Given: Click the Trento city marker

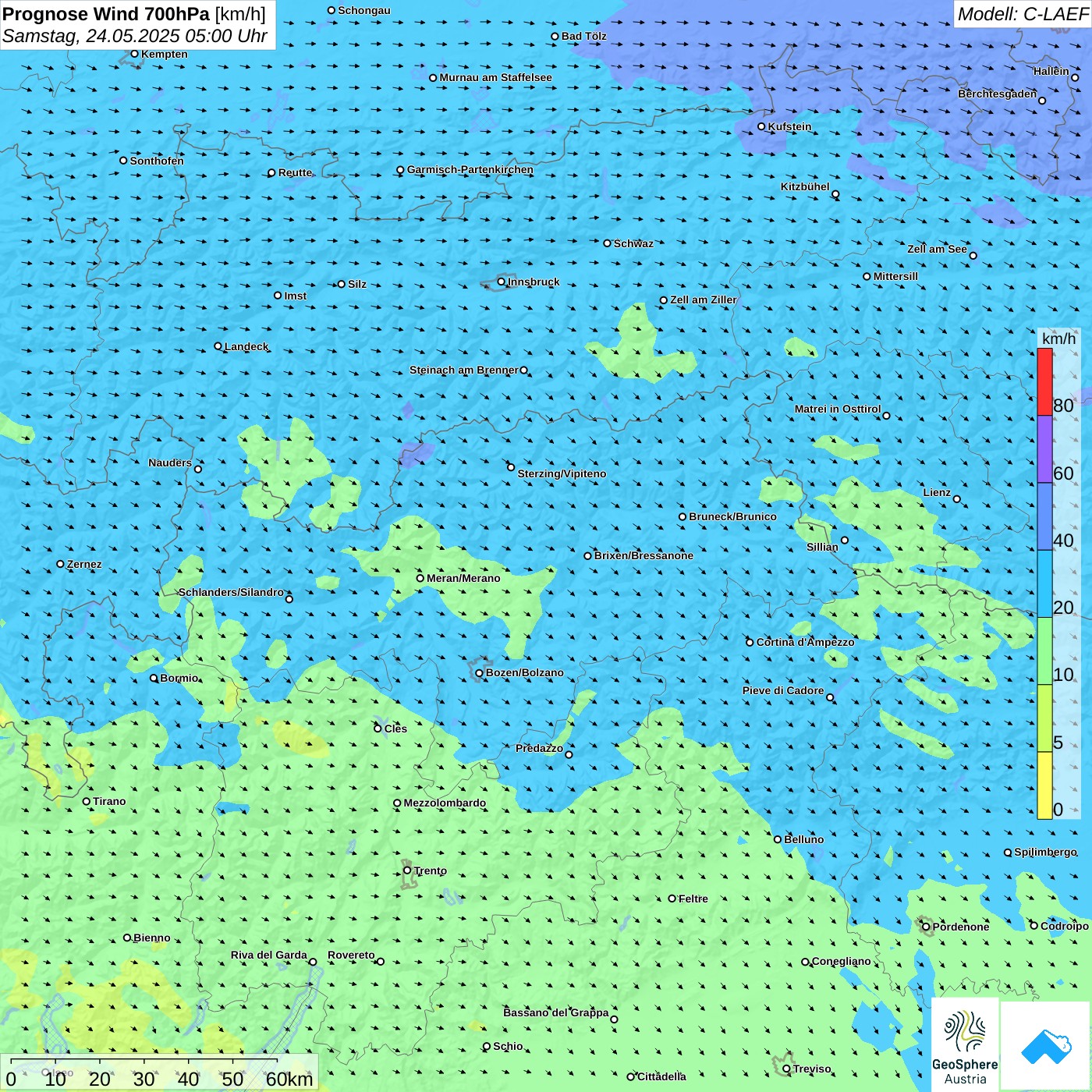Looking at the screenshot, I should click(407, 870).
